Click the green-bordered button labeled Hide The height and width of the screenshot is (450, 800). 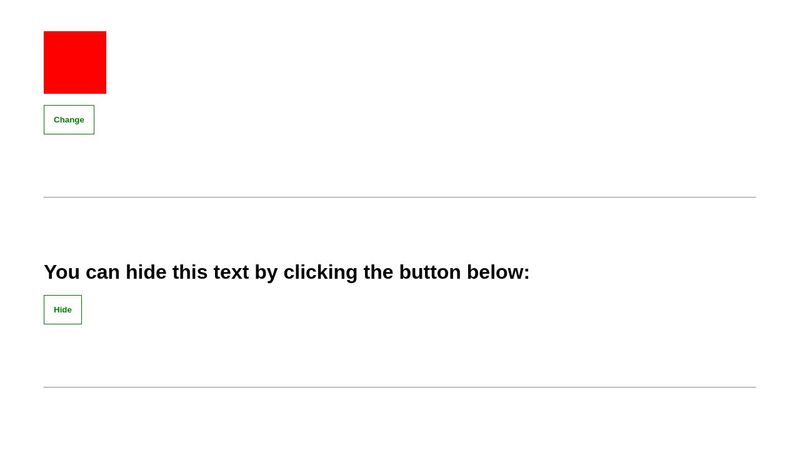62,310
